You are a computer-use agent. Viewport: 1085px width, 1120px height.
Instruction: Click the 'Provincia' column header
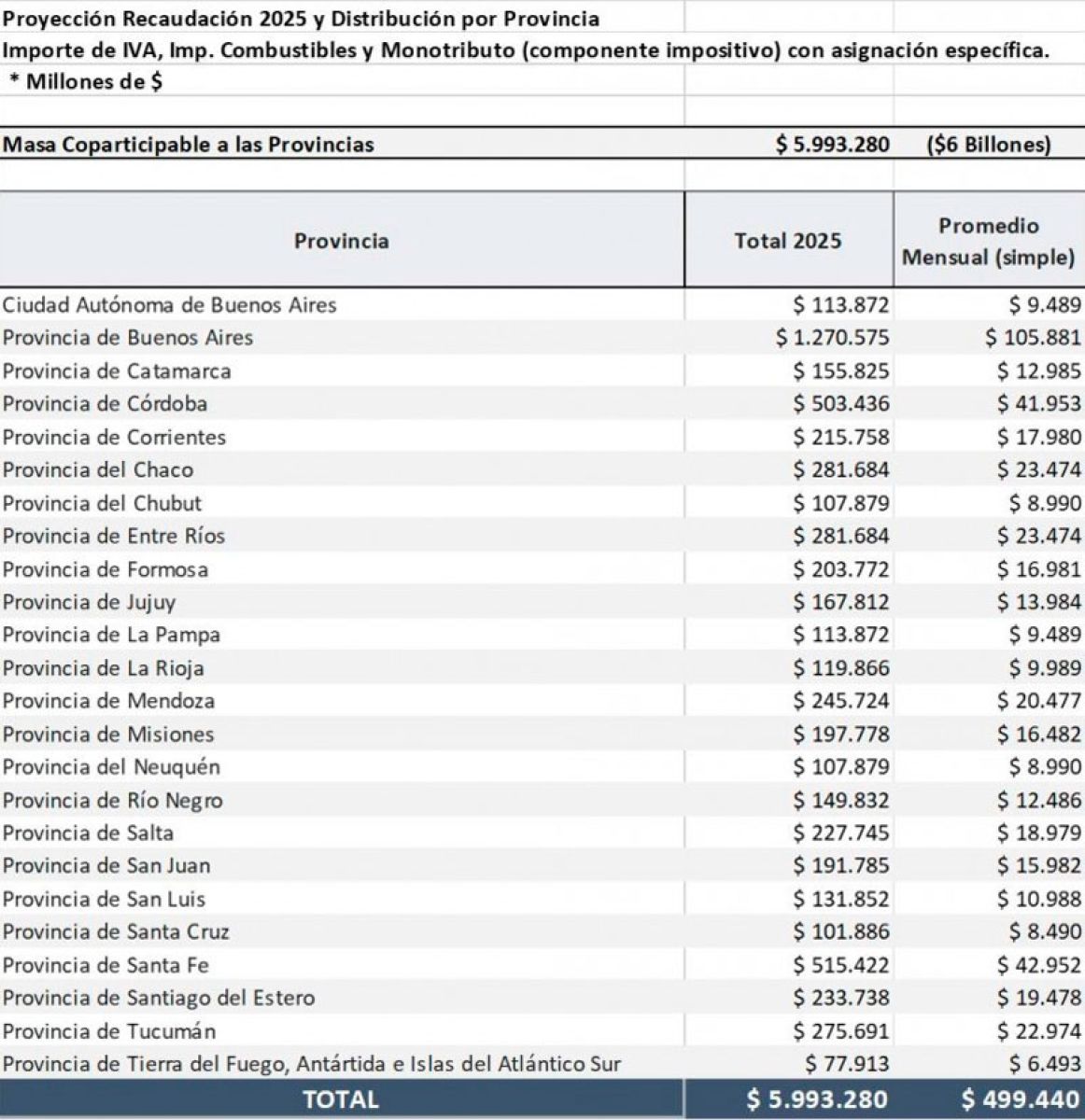pyautogui.click(x=341, y=241)
